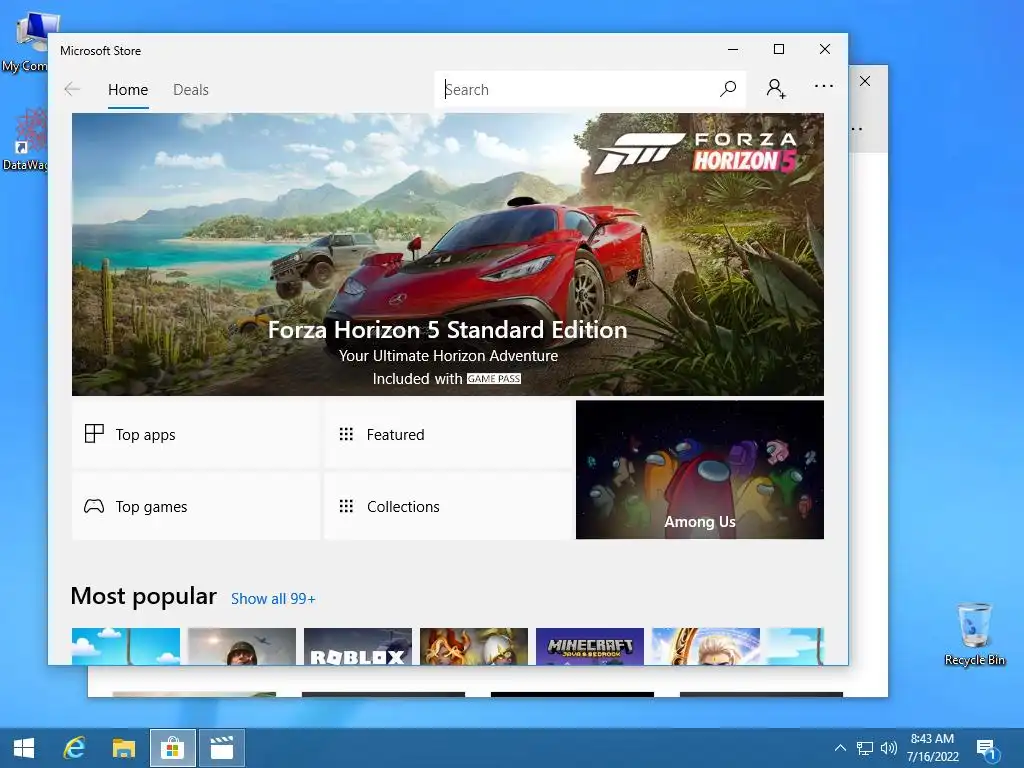Image resolution: width=1024 pixels, height=768 pixels.
Task: Close the background window behind the Store
Action: tap(865, 81)
